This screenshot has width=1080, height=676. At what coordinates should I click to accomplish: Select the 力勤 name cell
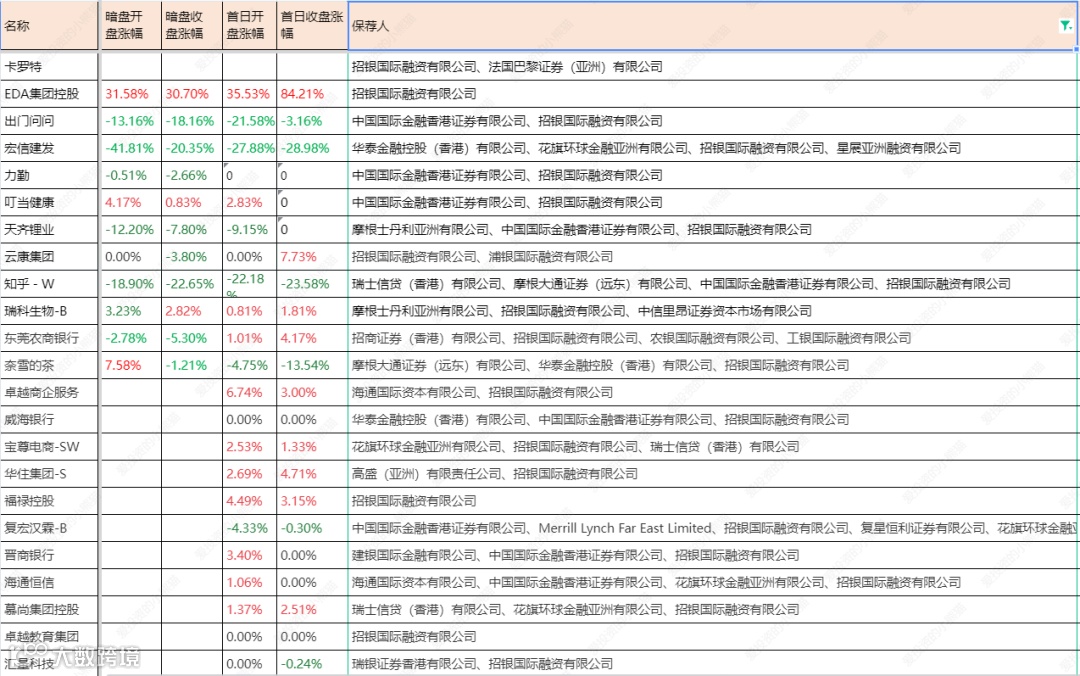tap(50, 175)
